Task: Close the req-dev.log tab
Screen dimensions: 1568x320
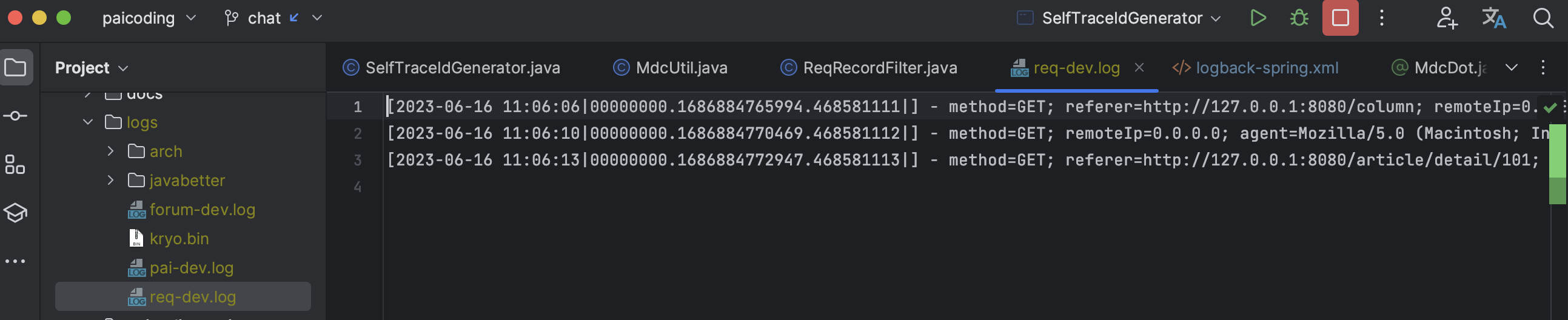Action: click(x=1139, y=67)
